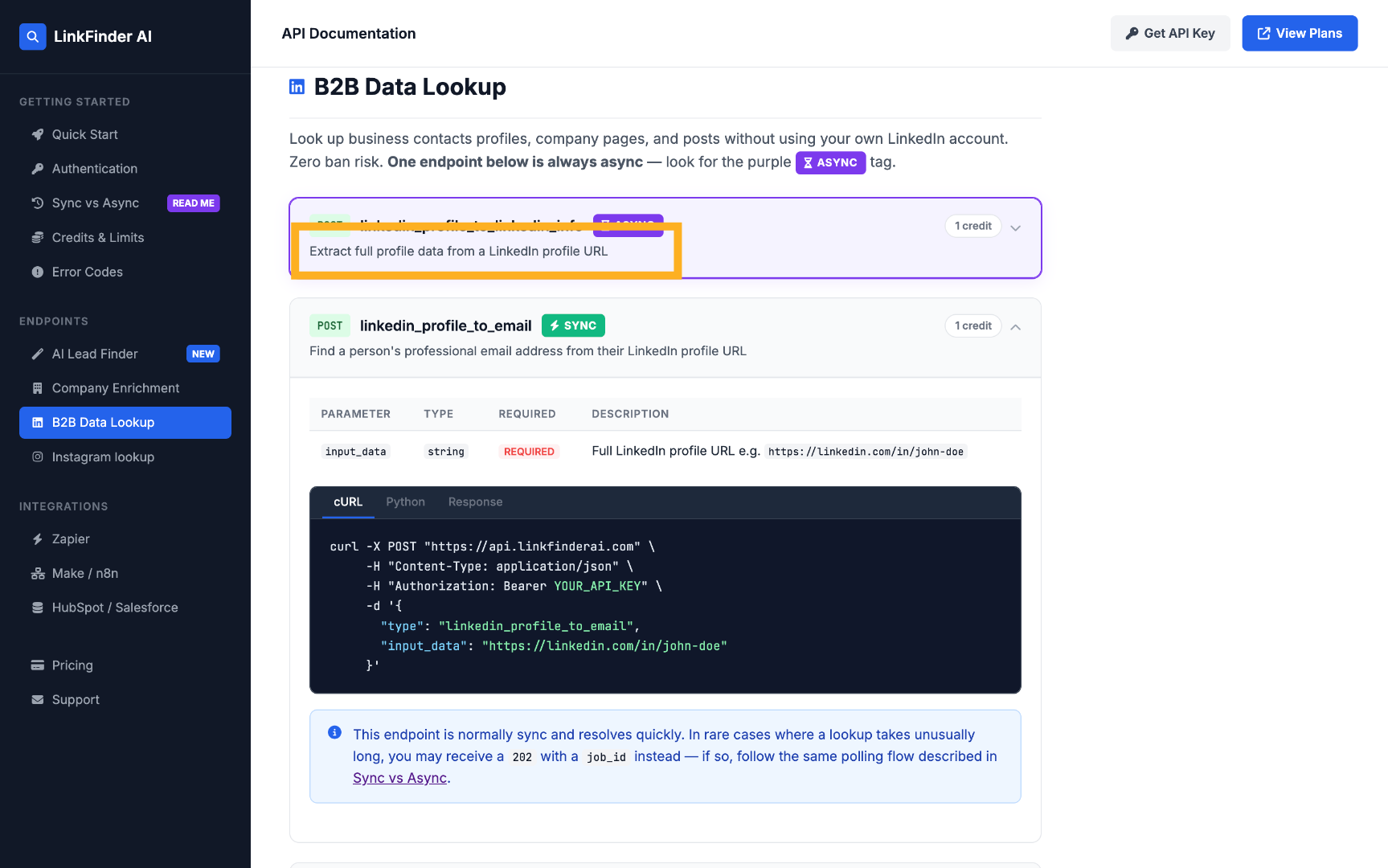Open Quick Start via its rocket icon
The height and width of the screenshot is (868, 1388).
(x=38, y=134)
